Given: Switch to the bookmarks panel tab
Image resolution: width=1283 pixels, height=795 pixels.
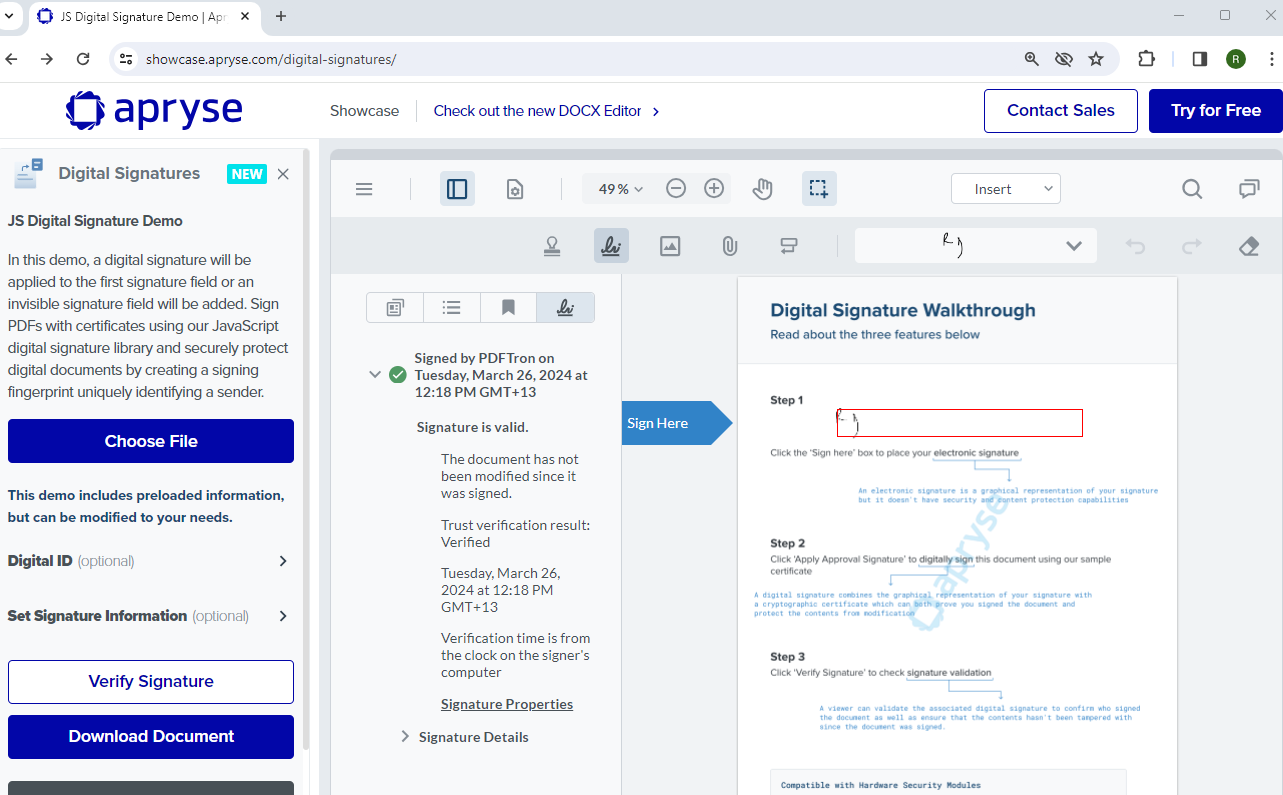Looking at the screenshot, I should coord(508,307).
